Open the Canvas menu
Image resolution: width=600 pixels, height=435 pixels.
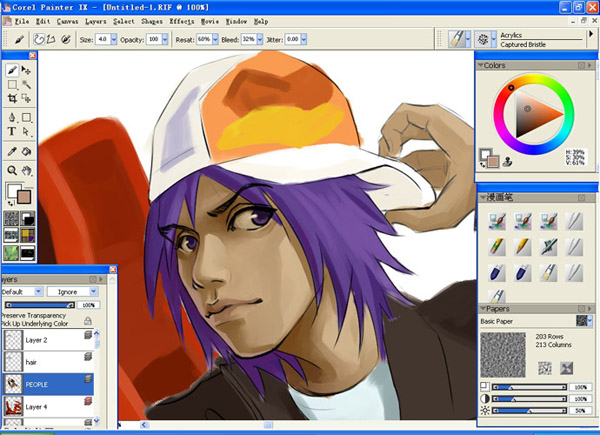click(x=67, y=20)
